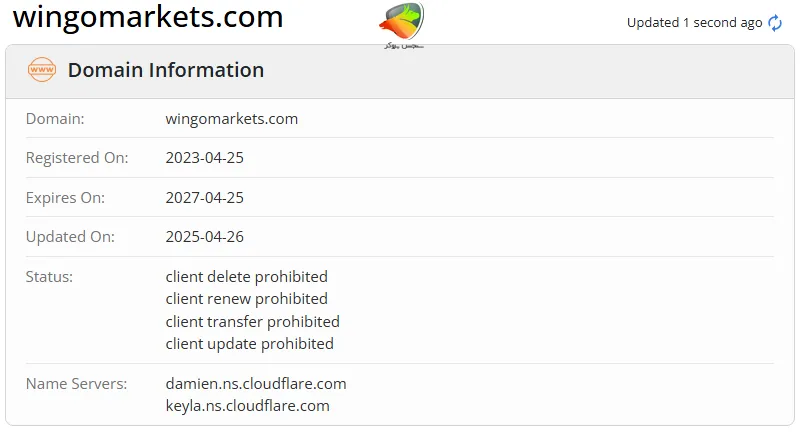Click the 'Status:' label

coord(50,277)
